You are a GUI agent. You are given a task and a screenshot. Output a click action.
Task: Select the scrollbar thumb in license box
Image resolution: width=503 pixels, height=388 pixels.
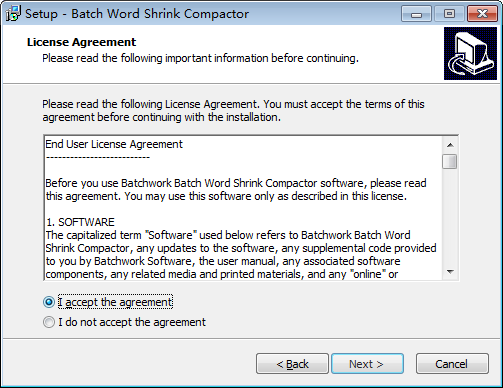pyautogui.click(x=450, y=162)
